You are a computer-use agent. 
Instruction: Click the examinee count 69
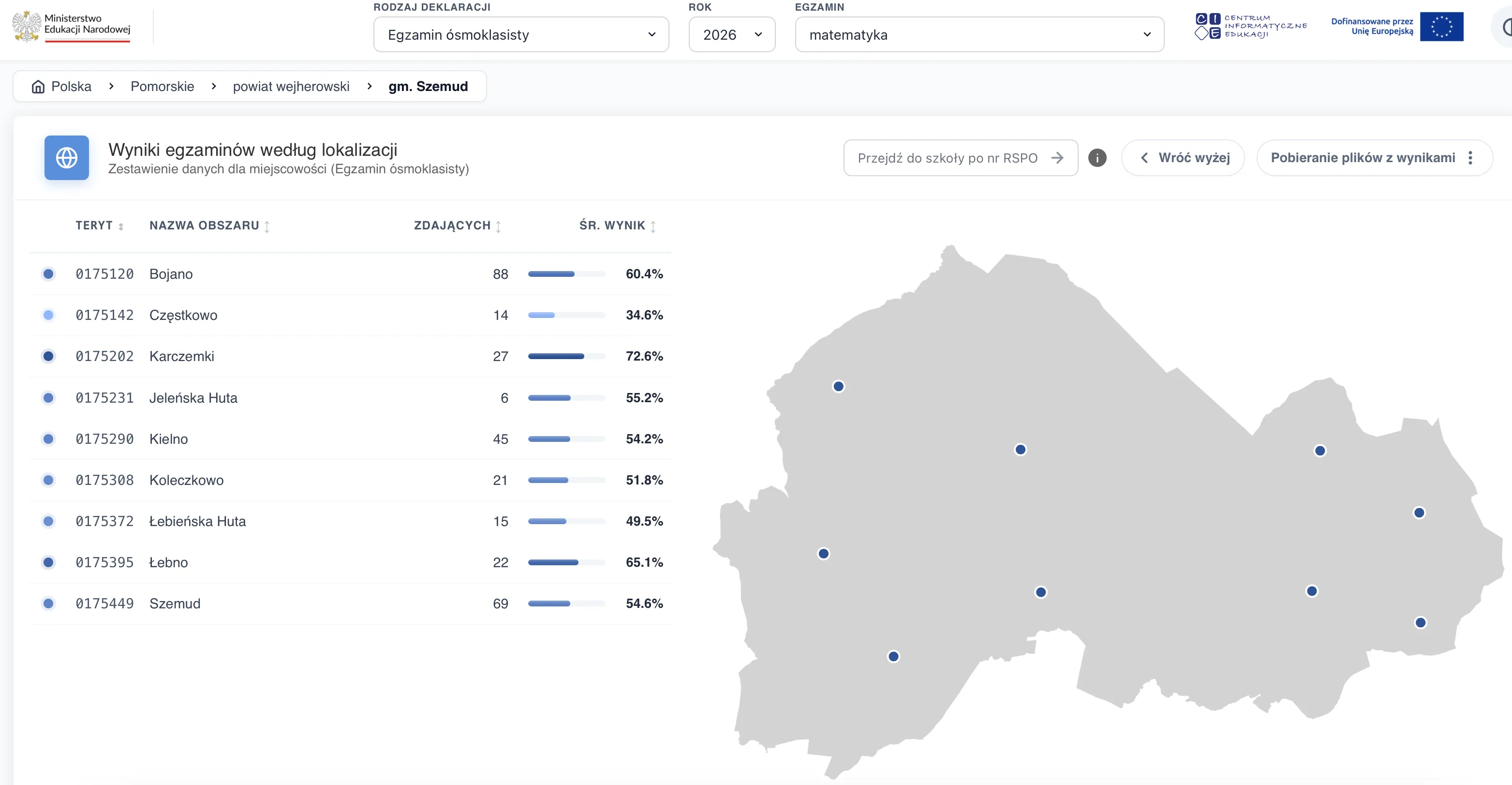click(x=500, y=604)
